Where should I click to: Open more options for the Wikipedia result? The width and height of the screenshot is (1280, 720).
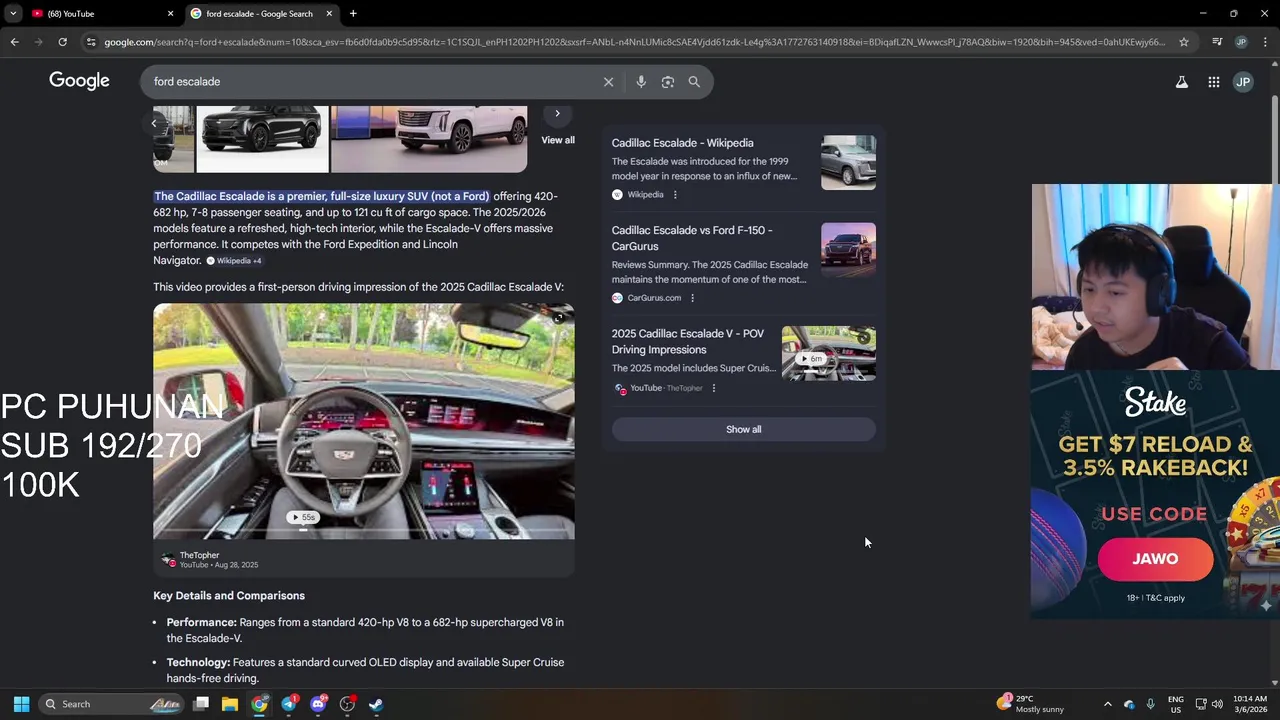tap(675, 195)
